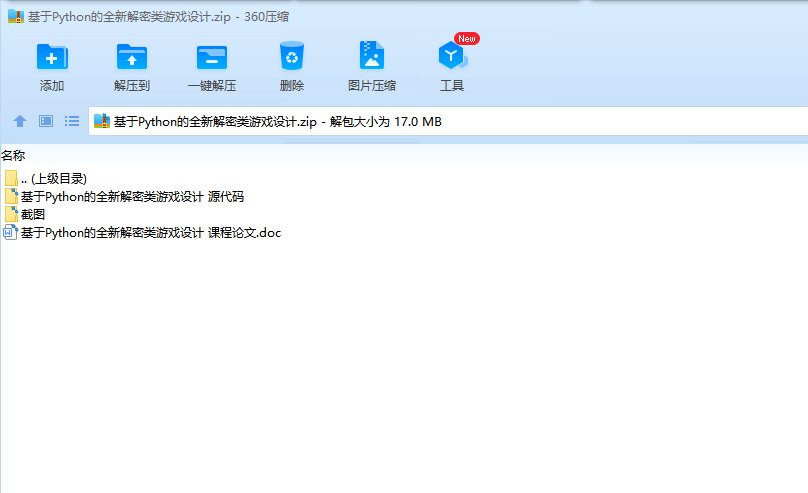
Task: Switch to list view icon
Action: [72, 121]
